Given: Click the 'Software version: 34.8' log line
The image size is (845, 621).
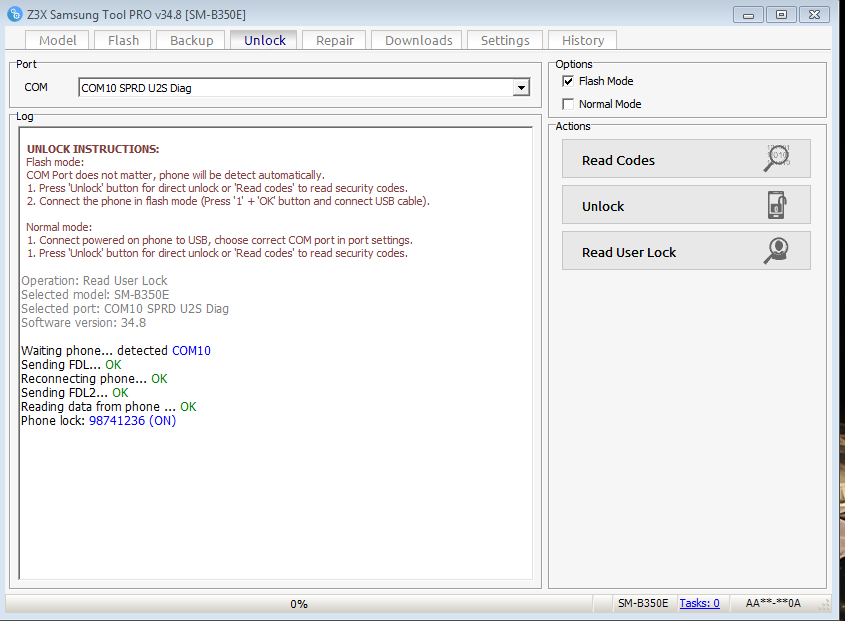Looking at the screenshot, I should [84, 322].
